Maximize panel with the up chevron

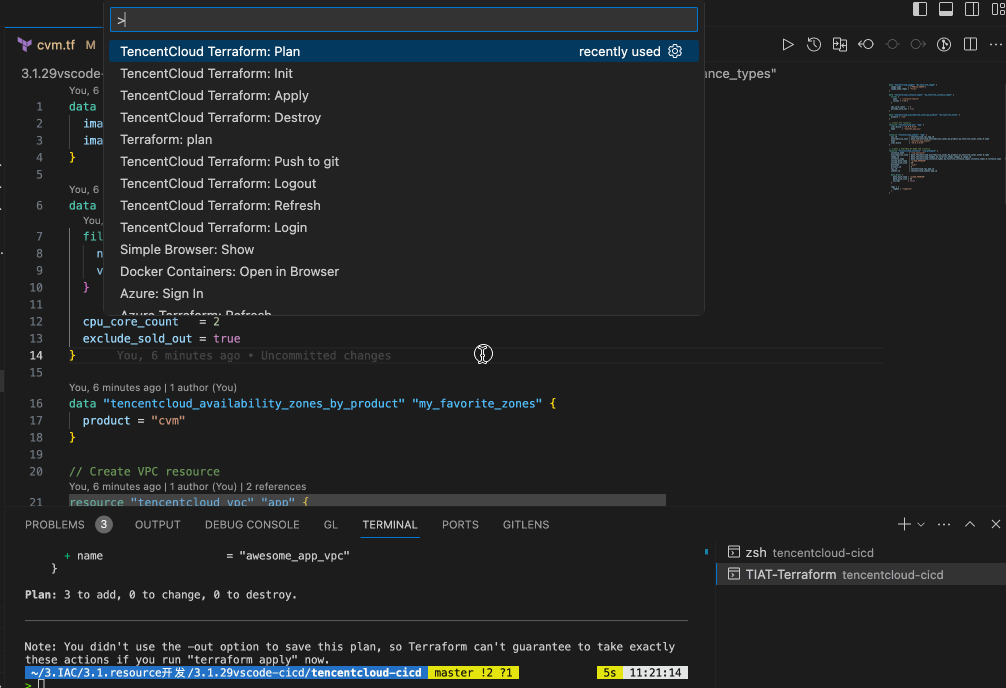click(x=970, y=524)
